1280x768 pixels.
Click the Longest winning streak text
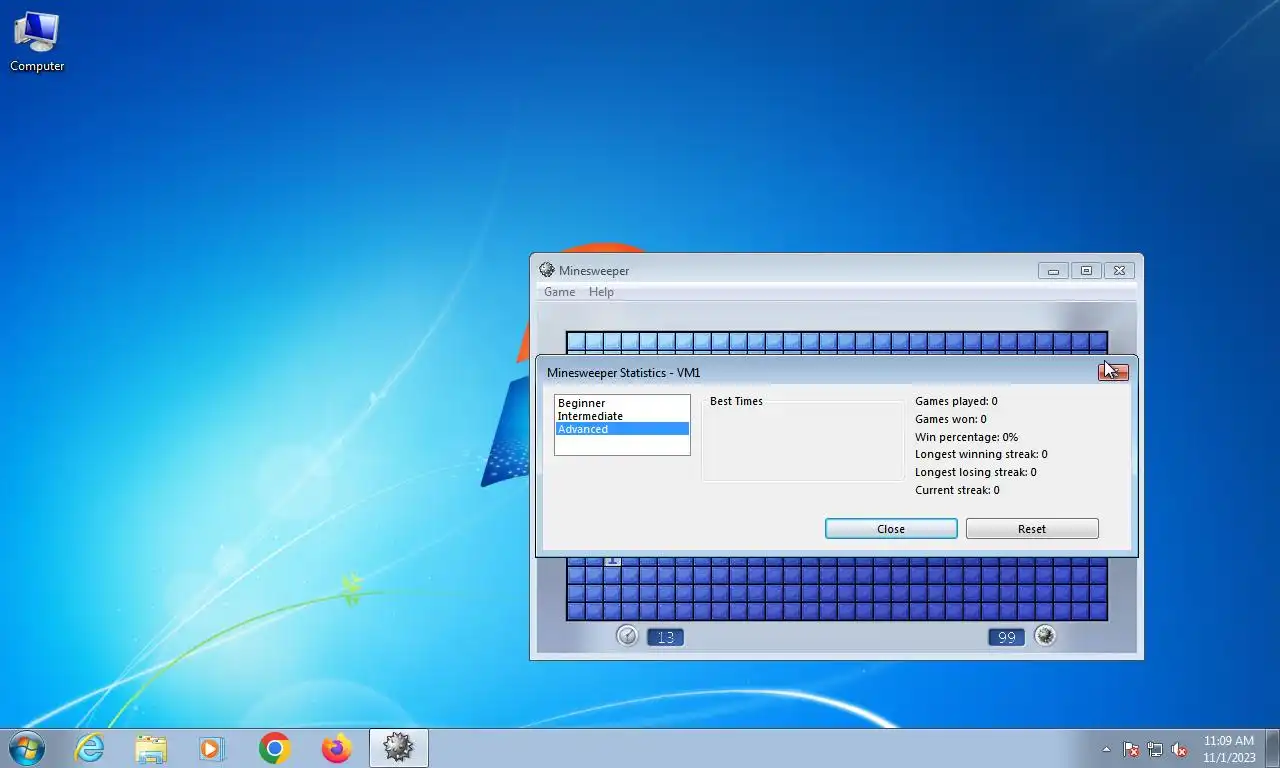click(x=981, y=454)
